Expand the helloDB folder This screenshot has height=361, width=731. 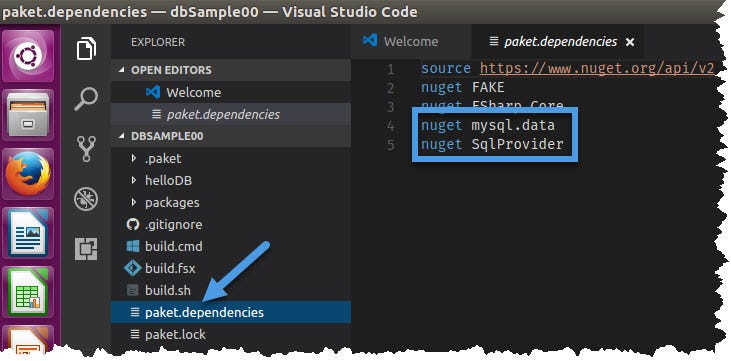tap(162, 180)
